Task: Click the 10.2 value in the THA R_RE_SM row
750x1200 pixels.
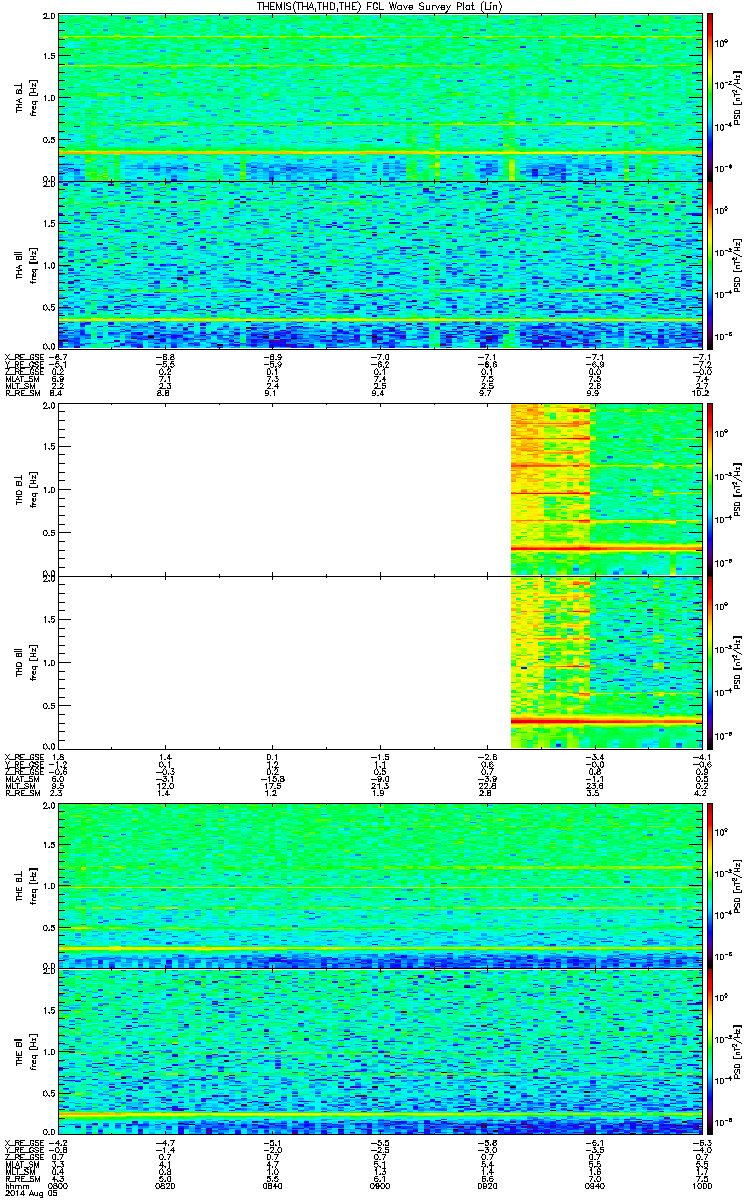Action: pyautogui.click(x=703, y=394)
